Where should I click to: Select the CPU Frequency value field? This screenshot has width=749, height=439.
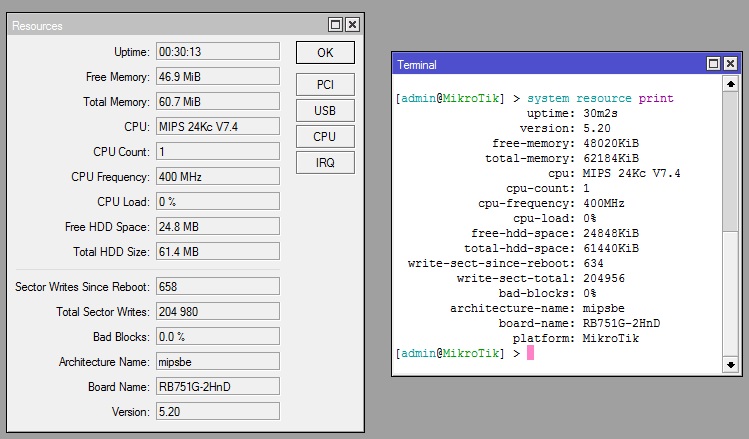point(217,177)
